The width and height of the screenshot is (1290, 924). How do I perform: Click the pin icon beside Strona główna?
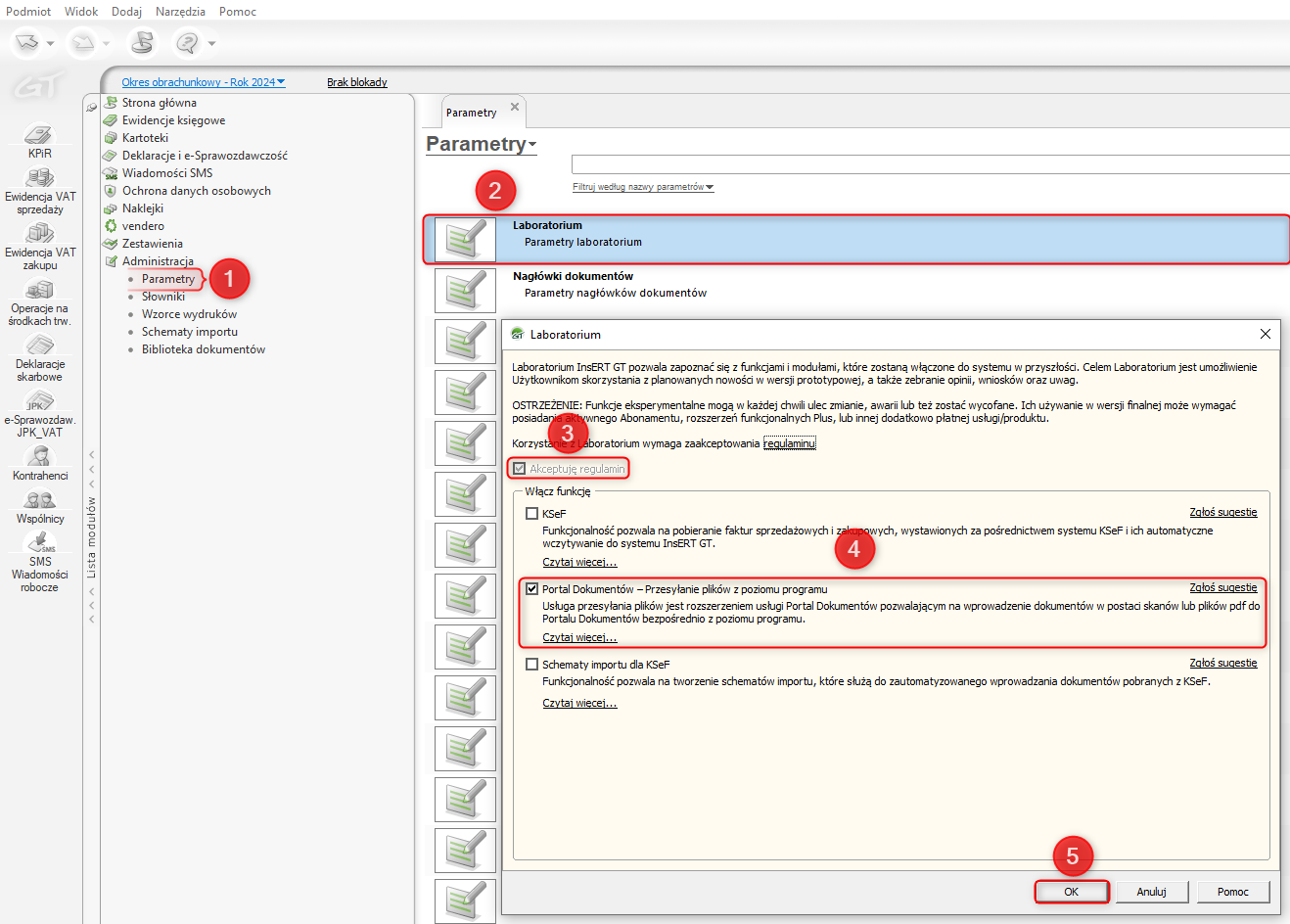point(92,107)
